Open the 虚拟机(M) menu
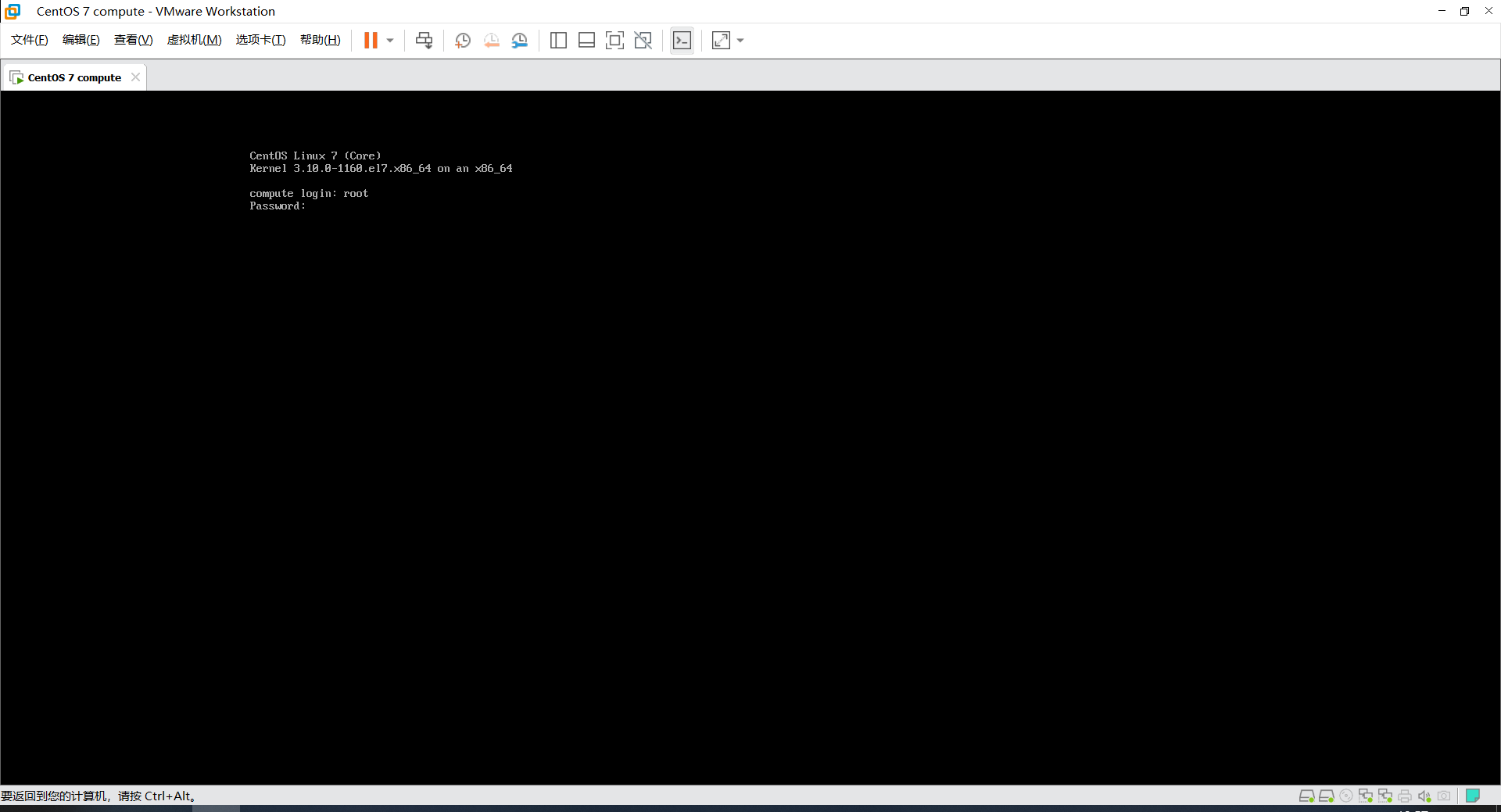This screenshot has height=812, width=1501. tap(194, 40)
